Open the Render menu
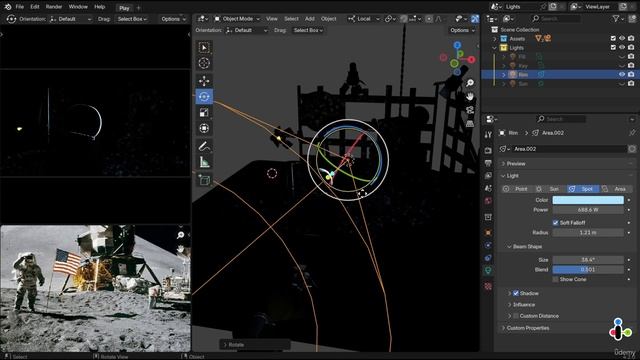The height and width of the screenshot is (360, 640). click(x=54, y=7)
